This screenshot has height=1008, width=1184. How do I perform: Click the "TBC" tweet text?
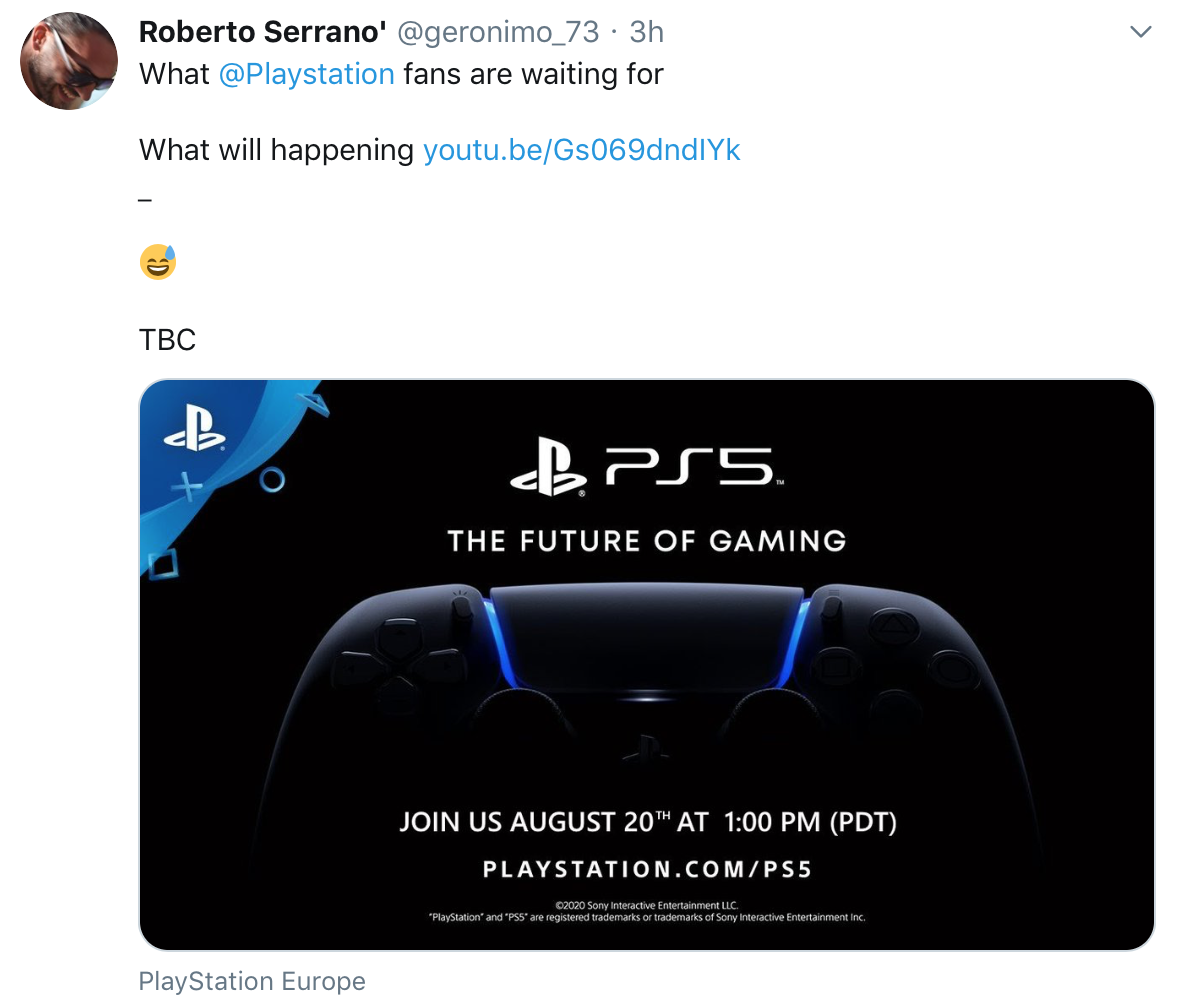tap(167, 340)
